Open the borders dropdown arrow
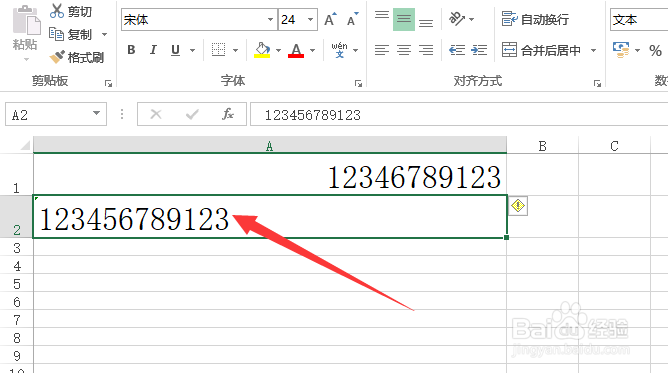 coord(236,51)
